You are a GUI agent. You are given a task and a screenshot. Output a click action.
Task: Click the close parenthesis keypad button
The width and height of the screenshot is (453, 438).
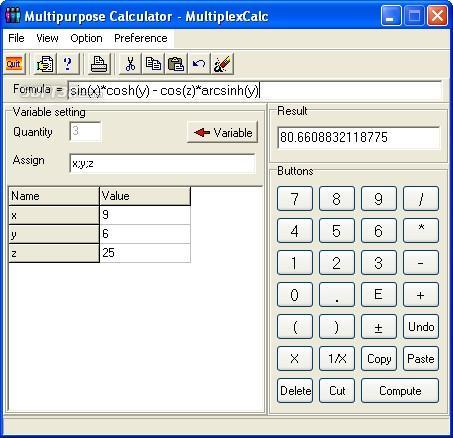[x=337, y=327]
